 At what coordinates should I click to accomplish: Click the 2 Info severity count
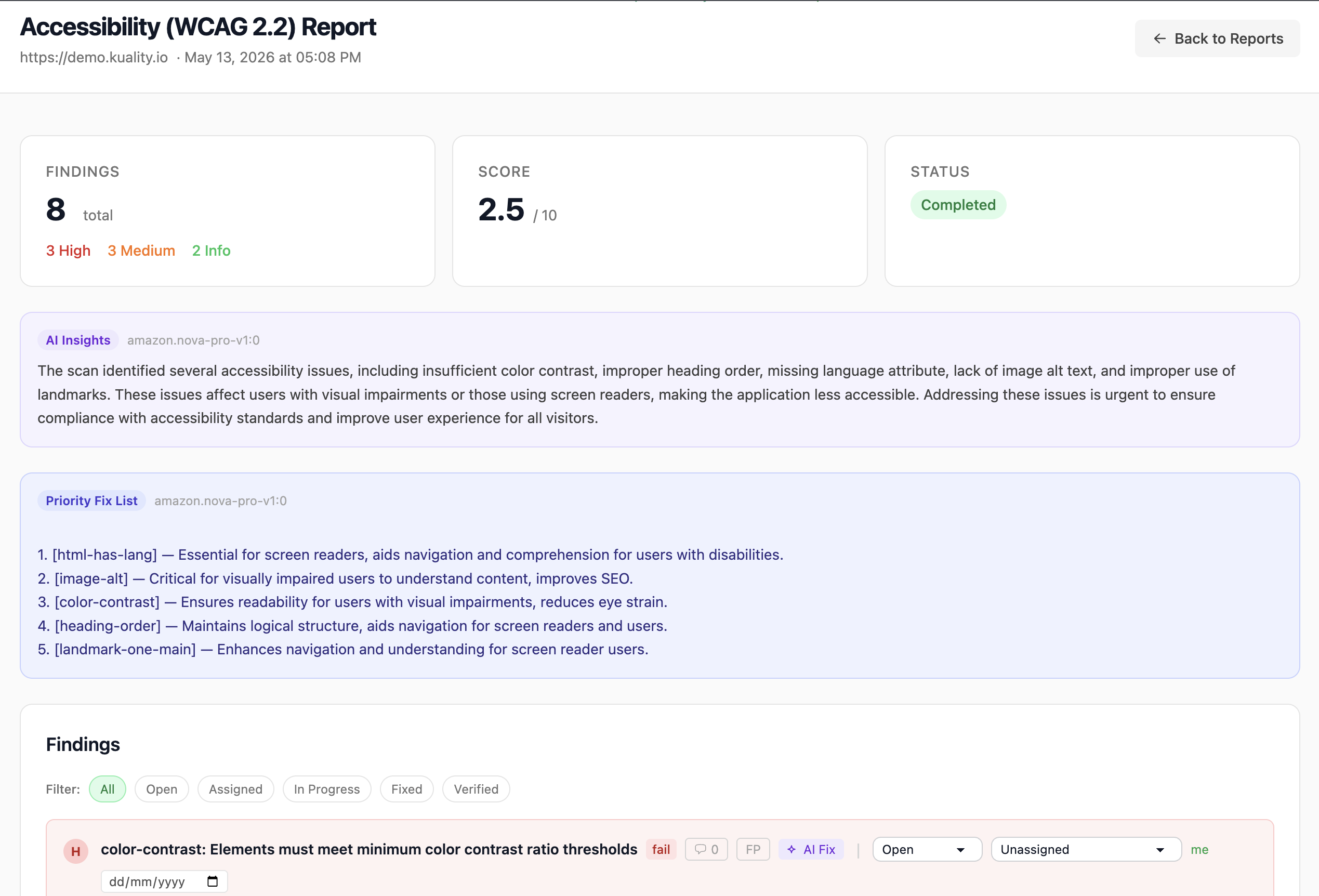coord(211,250)
